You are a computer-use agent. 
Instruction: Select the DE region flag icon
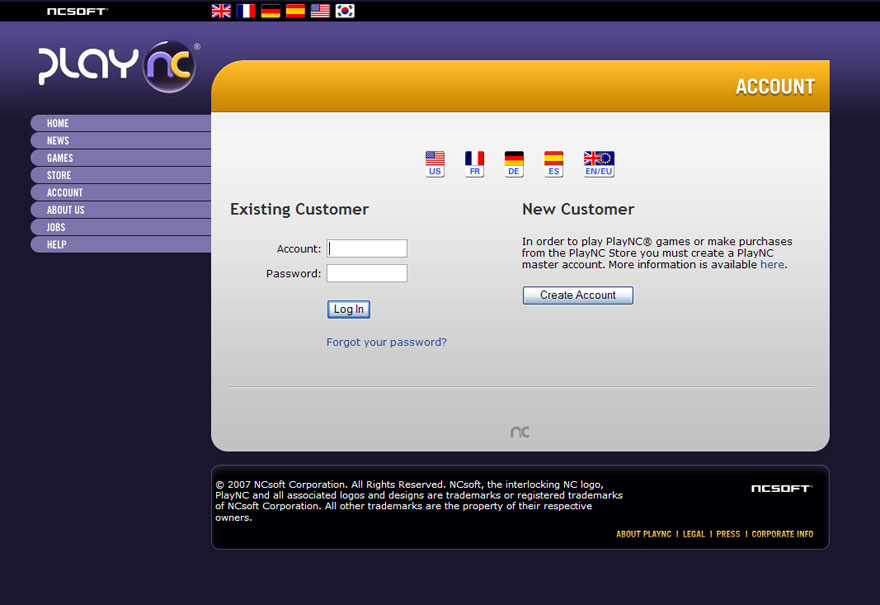coord(514,164)
